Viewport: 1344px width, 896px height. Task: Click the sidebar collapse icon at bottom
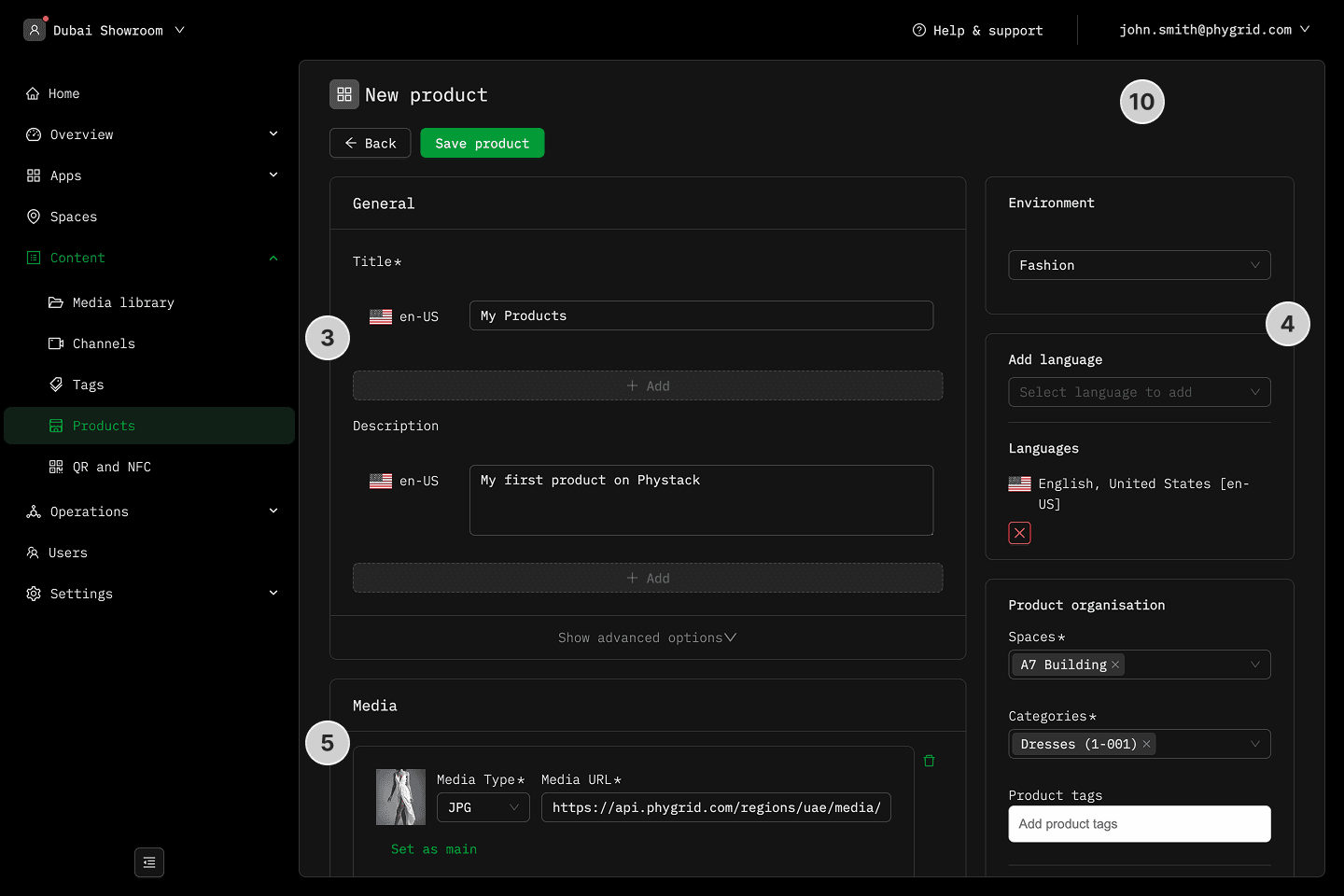149,862
